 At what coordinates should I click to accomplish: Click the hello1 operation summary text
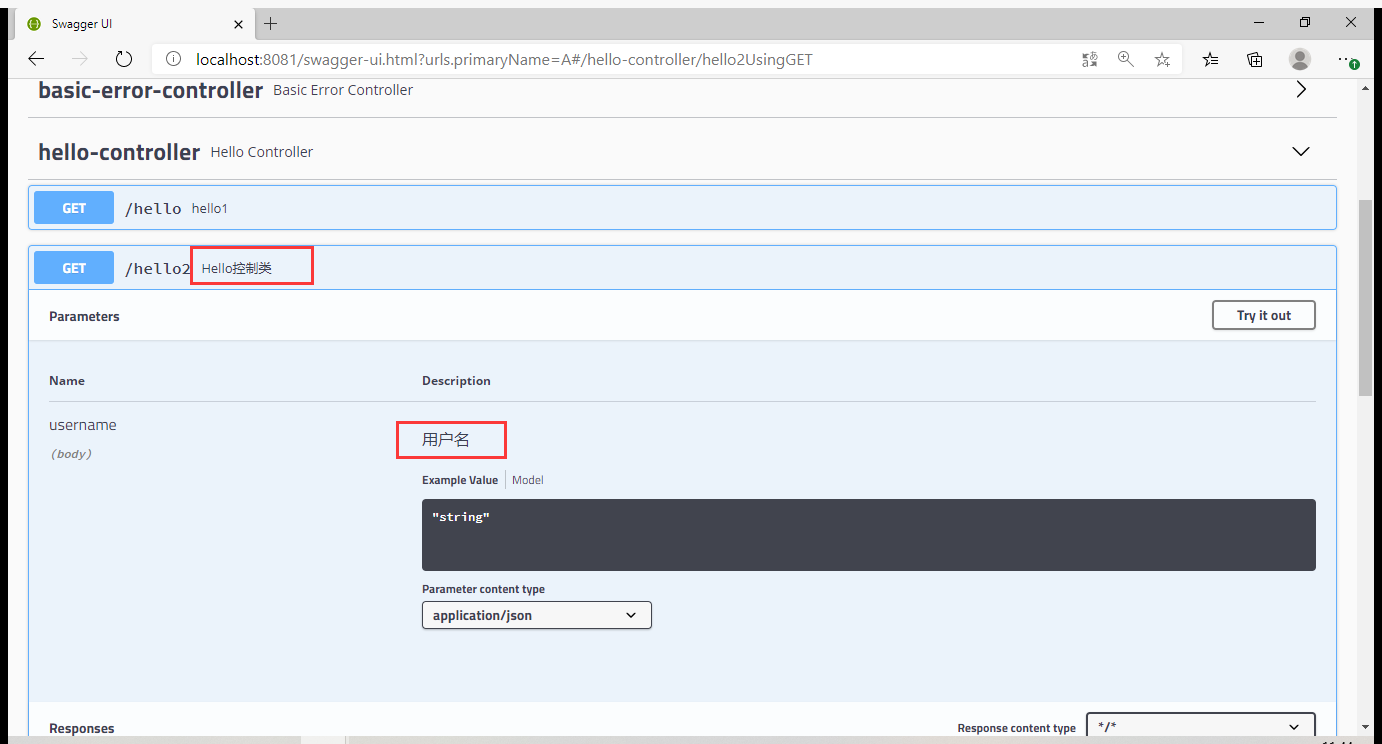coord(210,209)
